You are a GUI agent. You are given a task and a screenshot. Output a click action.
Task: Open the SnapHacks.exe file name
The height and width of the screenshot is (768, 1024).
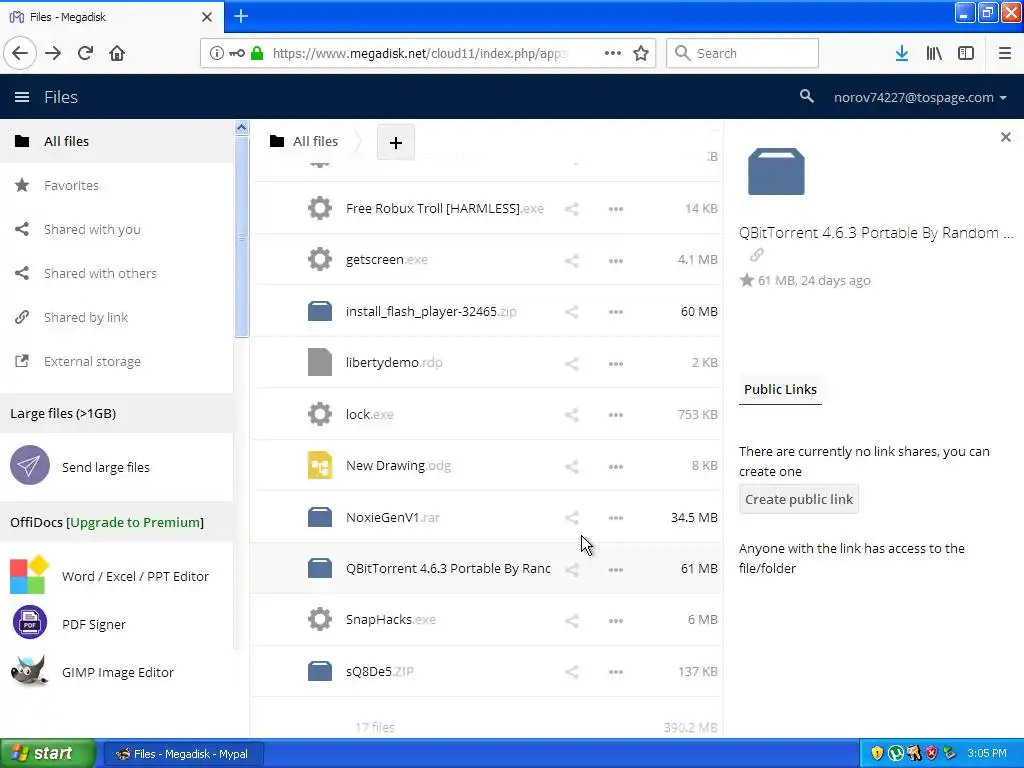point(391,619)
